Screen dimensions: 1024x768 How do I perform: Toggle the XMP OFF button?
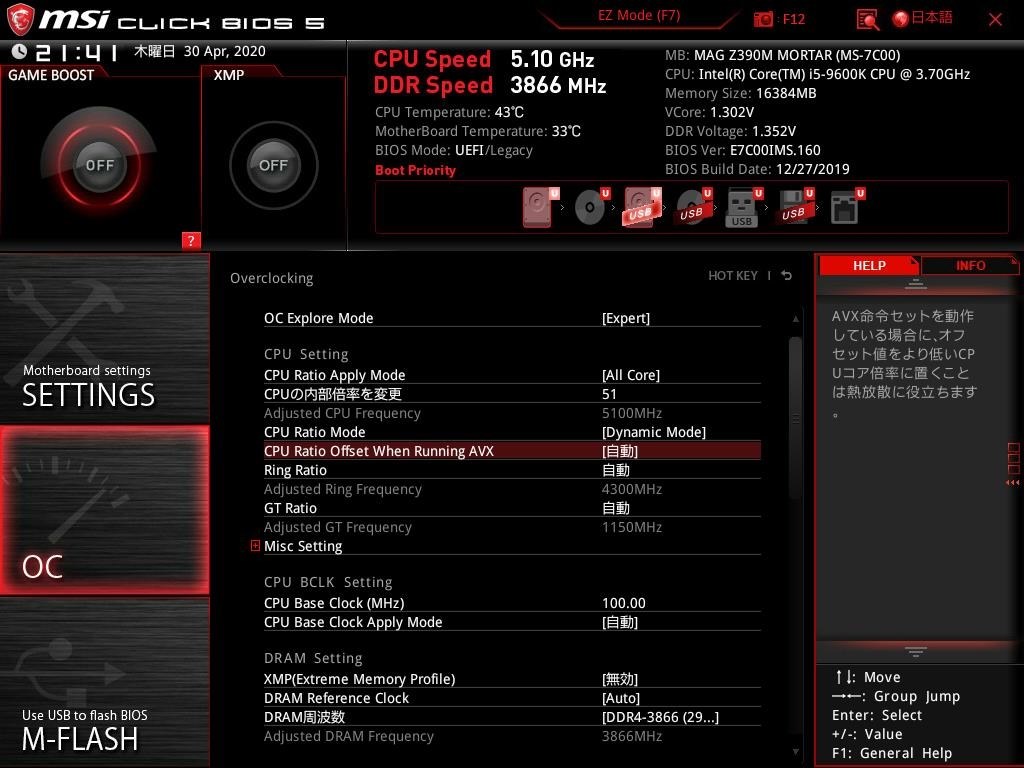(273, 165)
